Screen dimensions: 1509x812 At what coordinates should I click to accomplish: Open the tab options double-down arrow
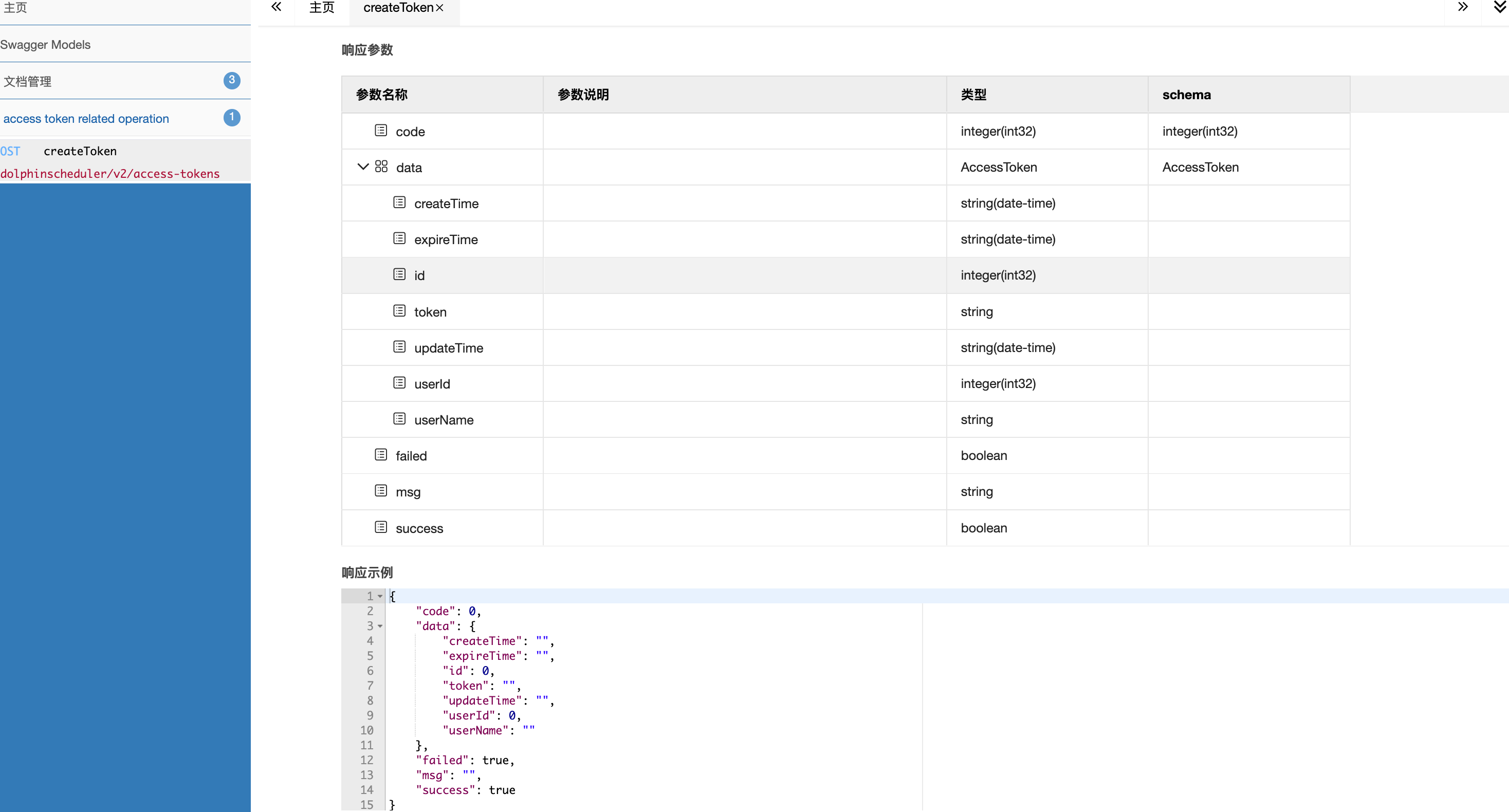pos(1500,7)
